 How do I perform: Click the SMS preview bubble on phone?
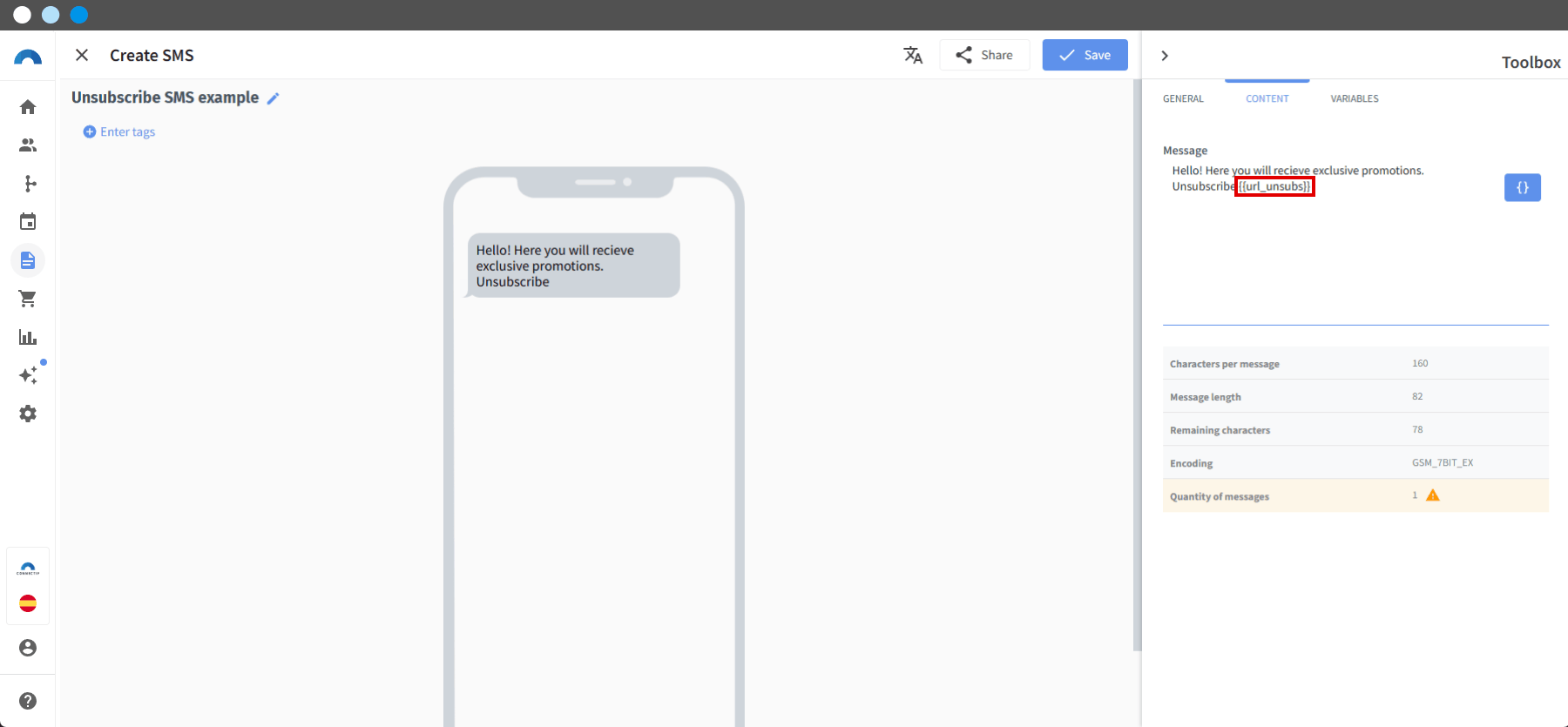coord(573,266)
